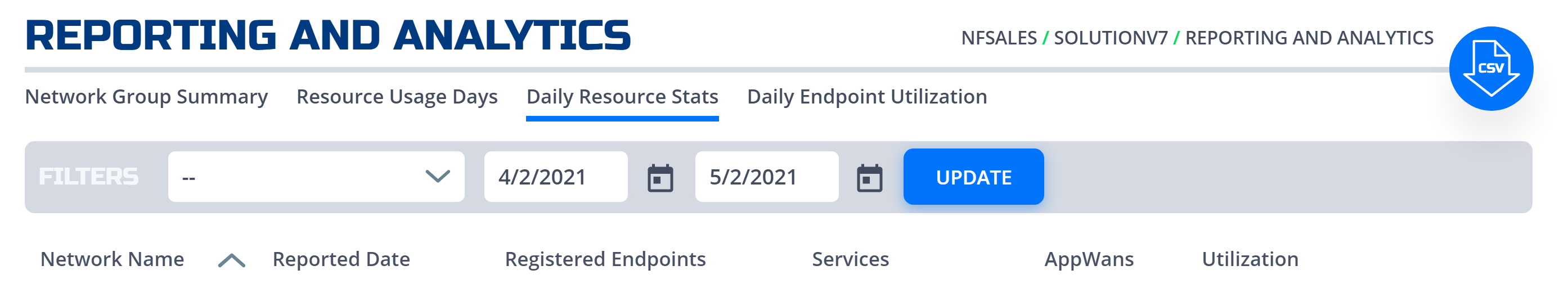Click the 5/2/2021 end date field
The height and width of the screenshot is (297, 1568).
(766, 177)
